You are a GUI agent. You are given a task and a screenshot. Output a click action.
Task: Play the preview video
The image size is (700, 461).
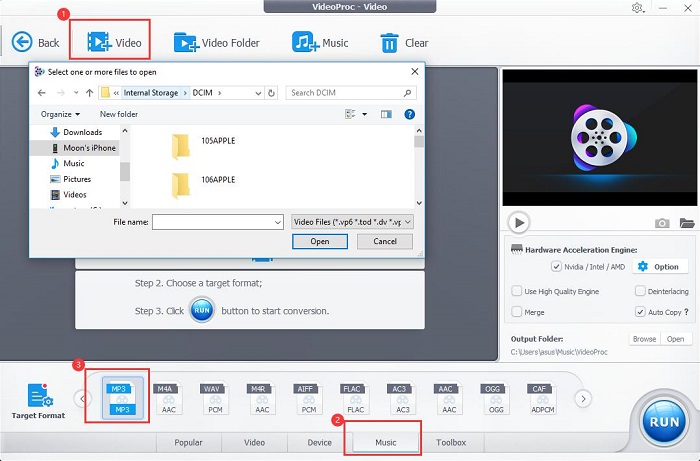pyautogui.click(x=519, y=222)
